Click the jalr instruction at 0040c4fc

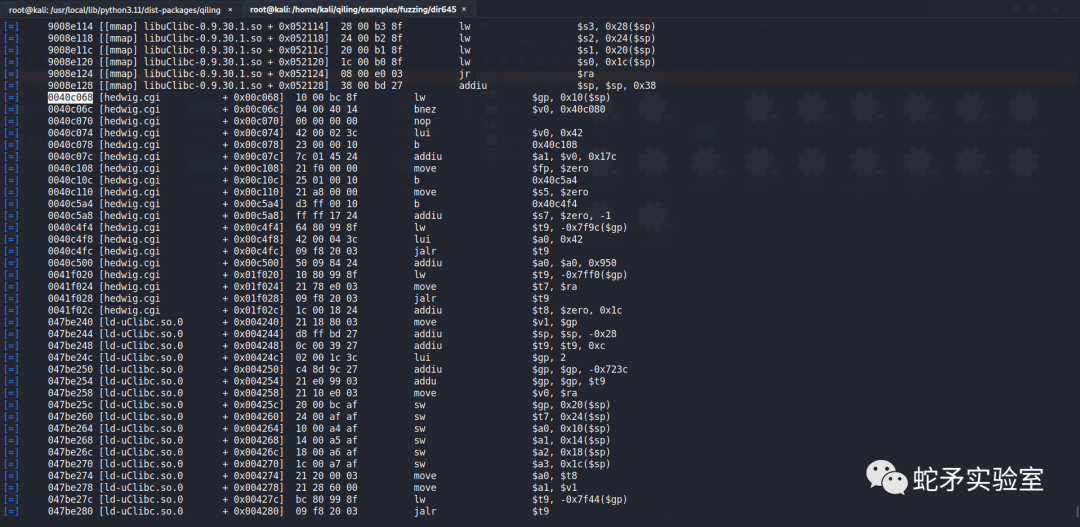[425, 251]
